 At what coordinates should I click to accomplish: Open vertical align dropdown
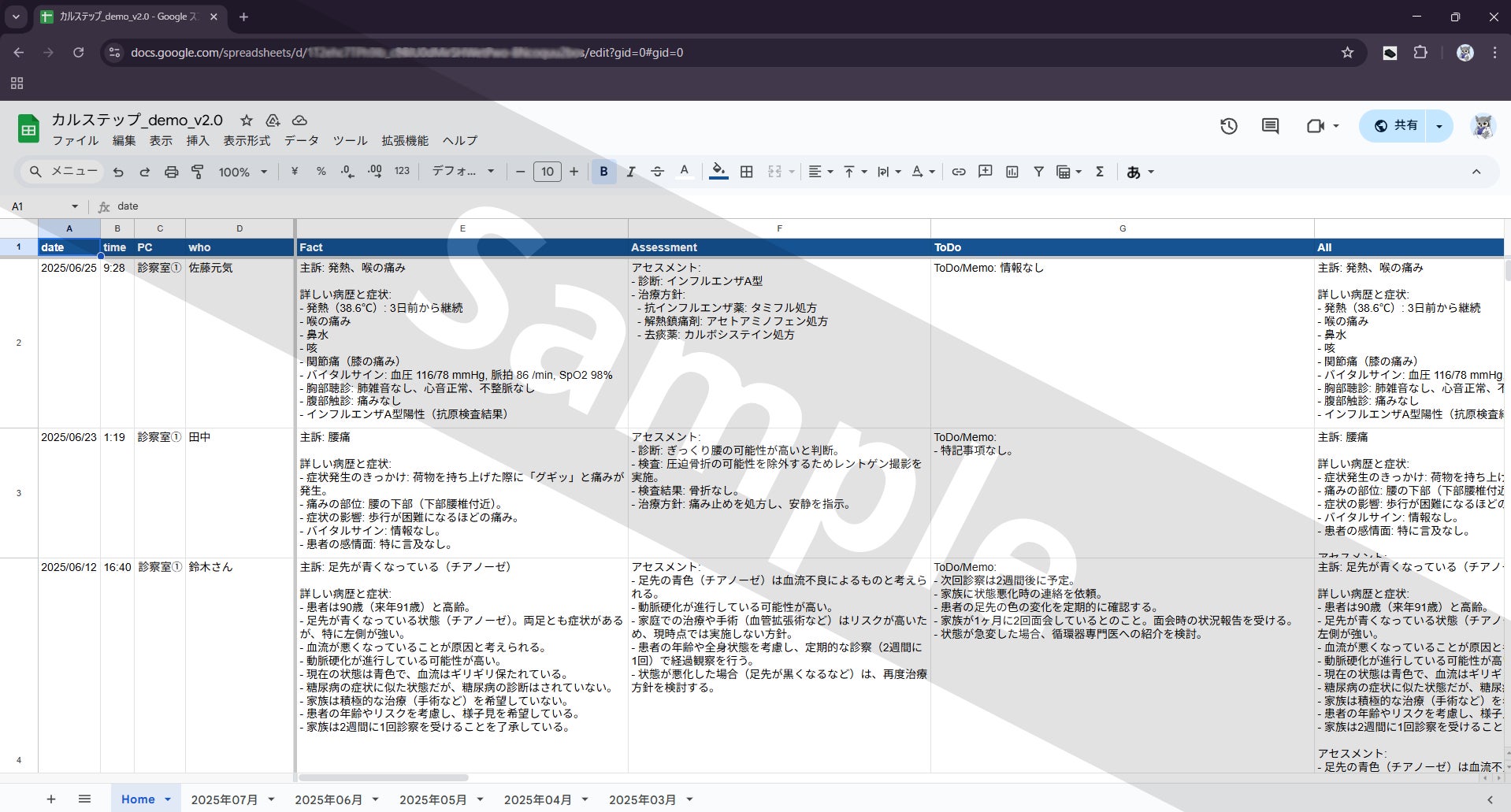855,172
